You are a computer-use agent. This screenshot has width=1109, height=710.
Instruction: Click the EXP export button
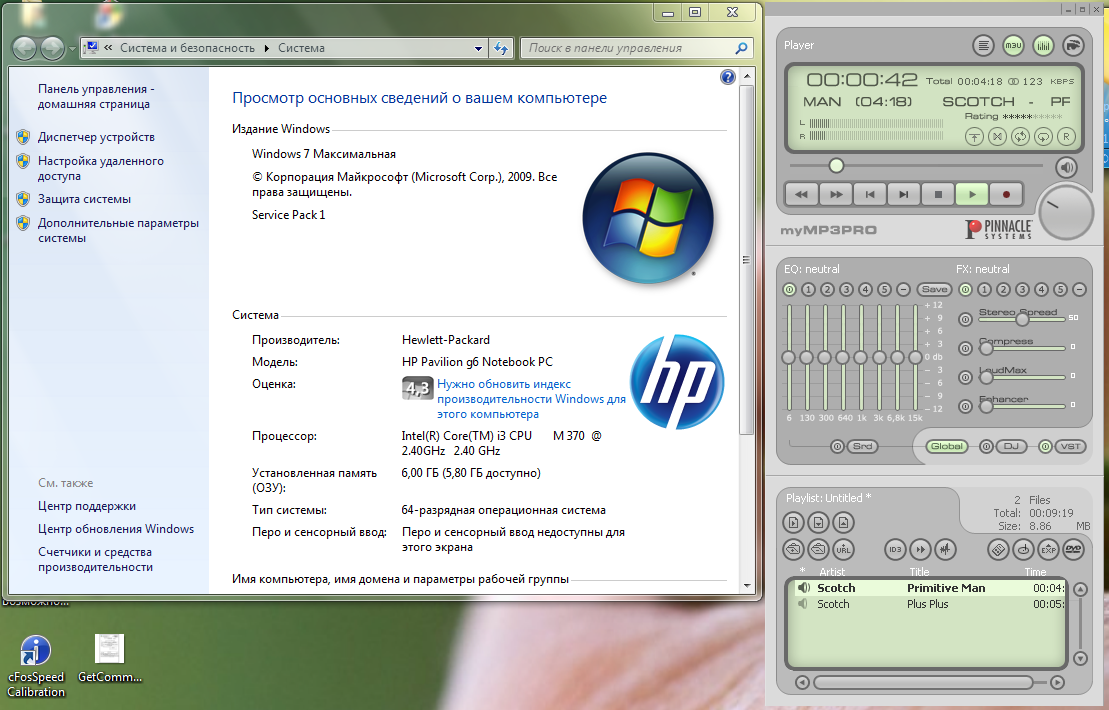(x=1048, y=549)
